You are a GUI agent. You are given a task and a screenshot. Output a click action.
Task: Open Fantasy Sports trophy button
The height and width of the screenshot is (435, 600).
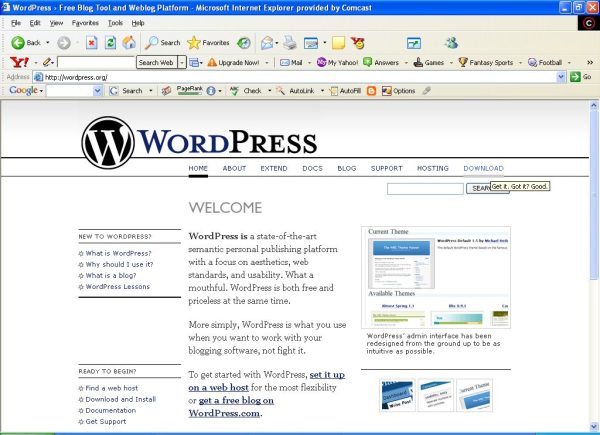(486, 62)
